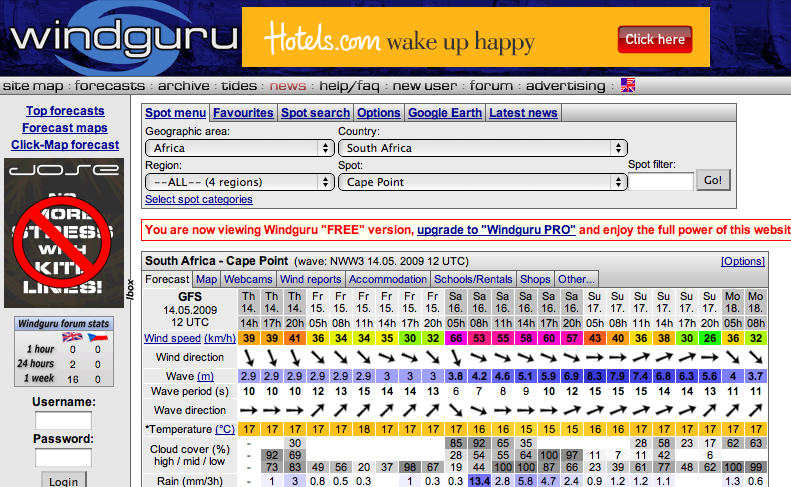Click the UK flag in forum stats
Screen dimensions: 791x487
click(71, 337)
